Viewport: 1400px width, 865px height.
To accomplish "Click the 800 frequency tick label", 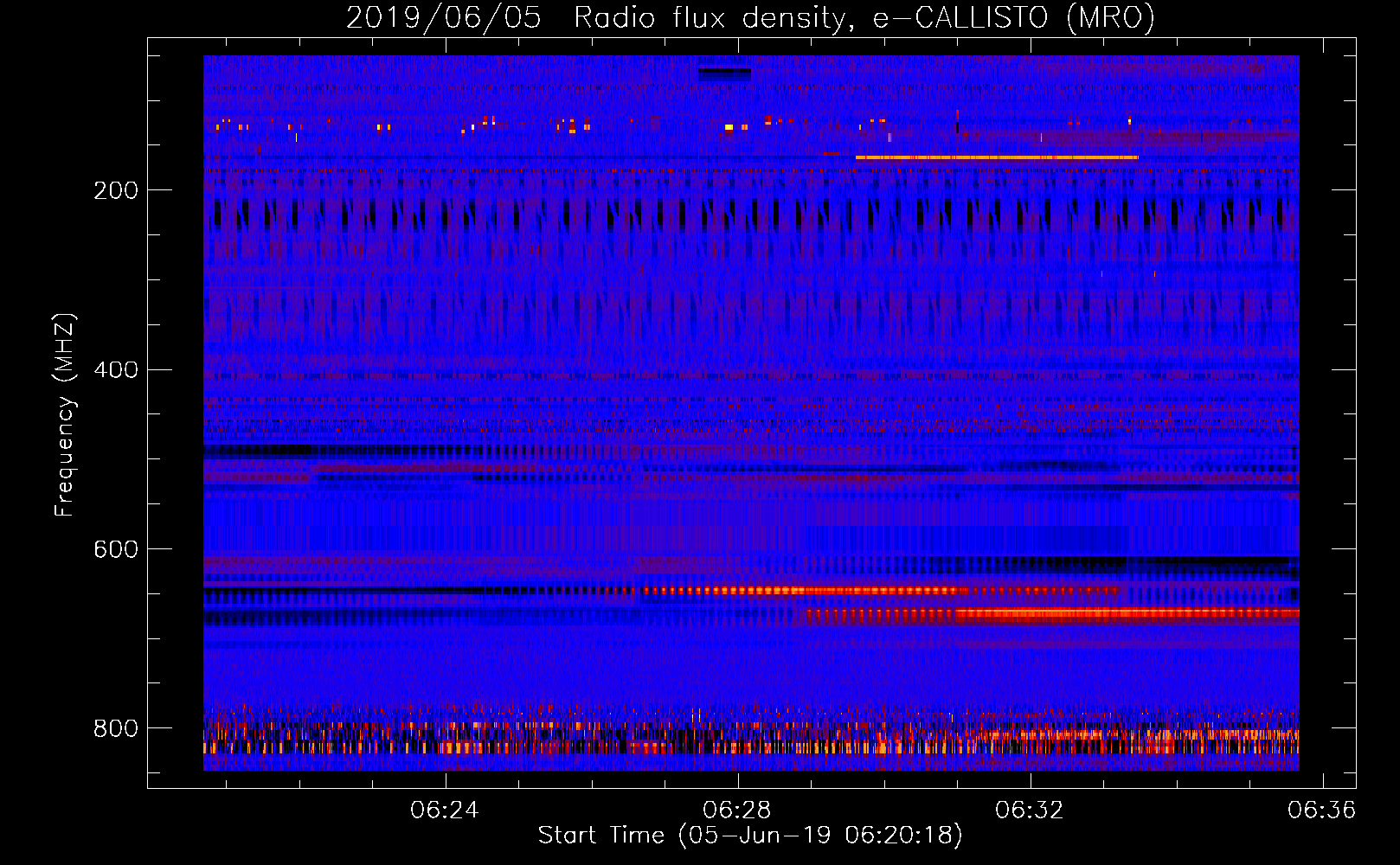I will click(116, 729).
